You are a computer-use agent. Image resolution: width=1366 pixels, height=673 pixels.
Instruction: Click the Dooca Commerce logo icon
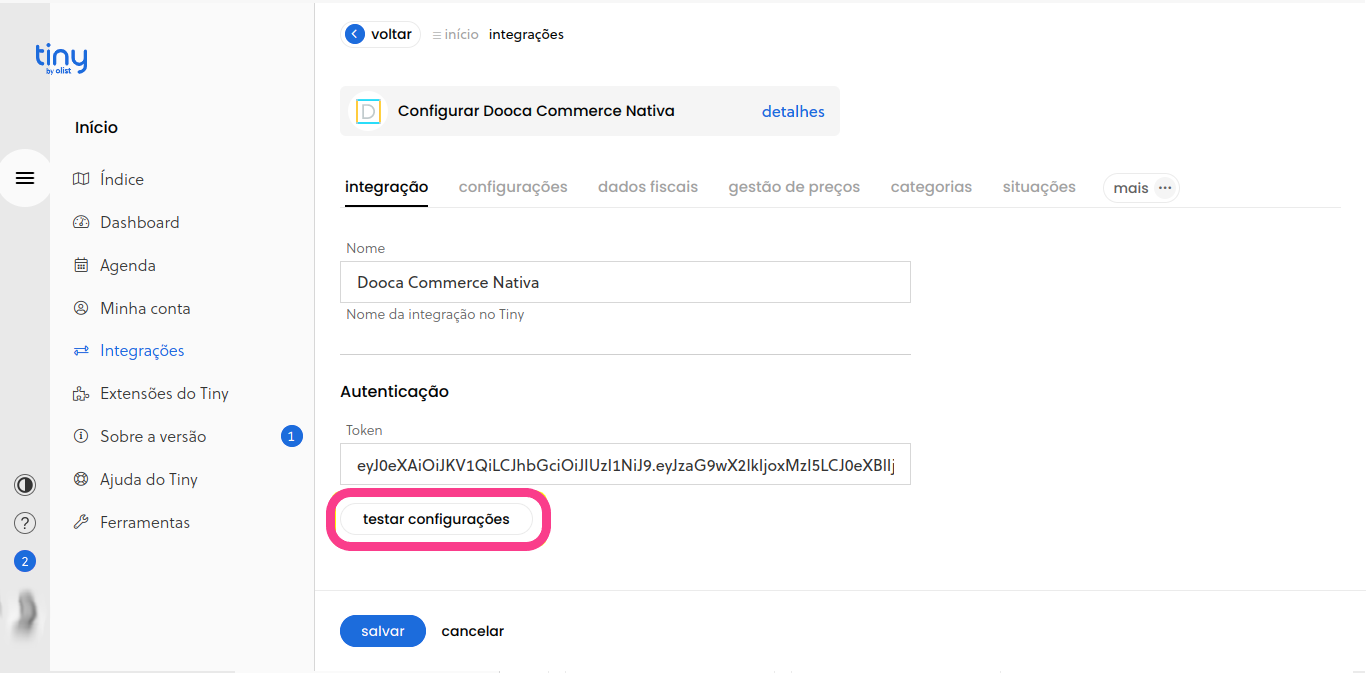click(368, 111)
